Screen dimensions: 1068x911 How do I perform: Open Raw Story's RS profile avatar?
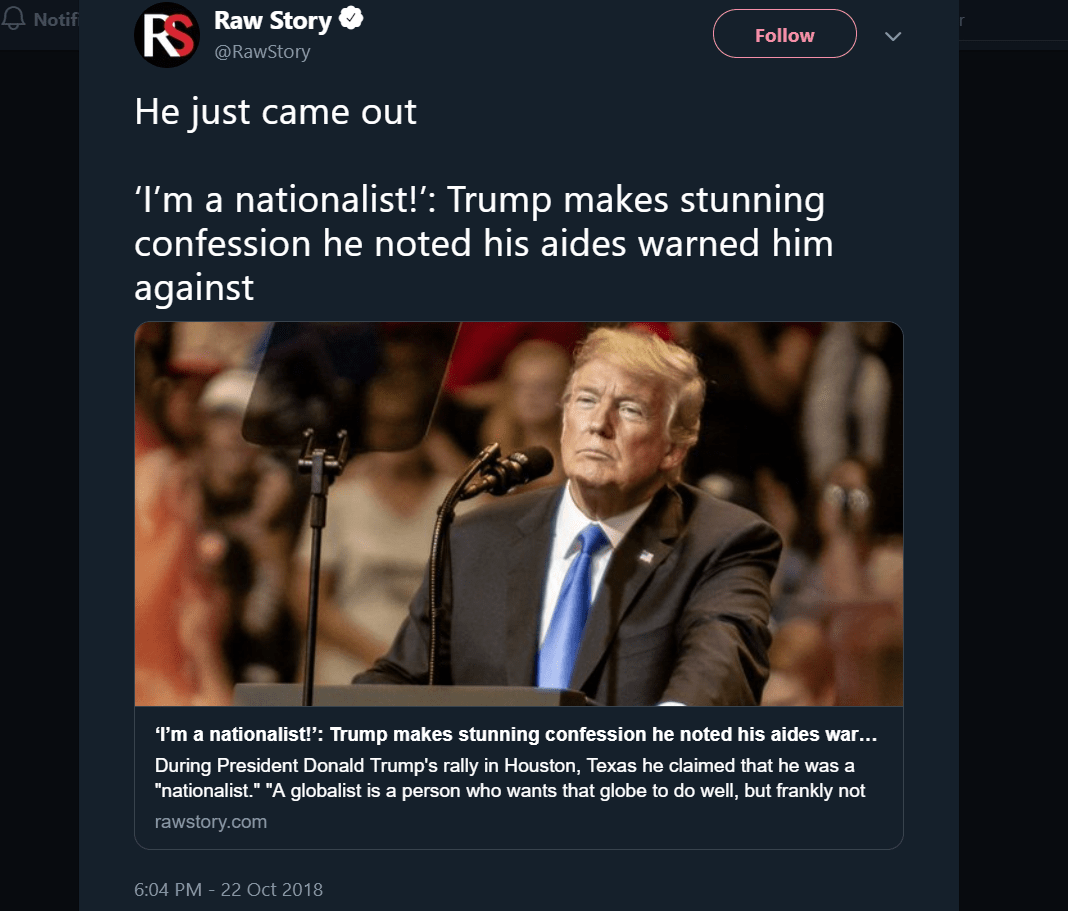[166, 35]
